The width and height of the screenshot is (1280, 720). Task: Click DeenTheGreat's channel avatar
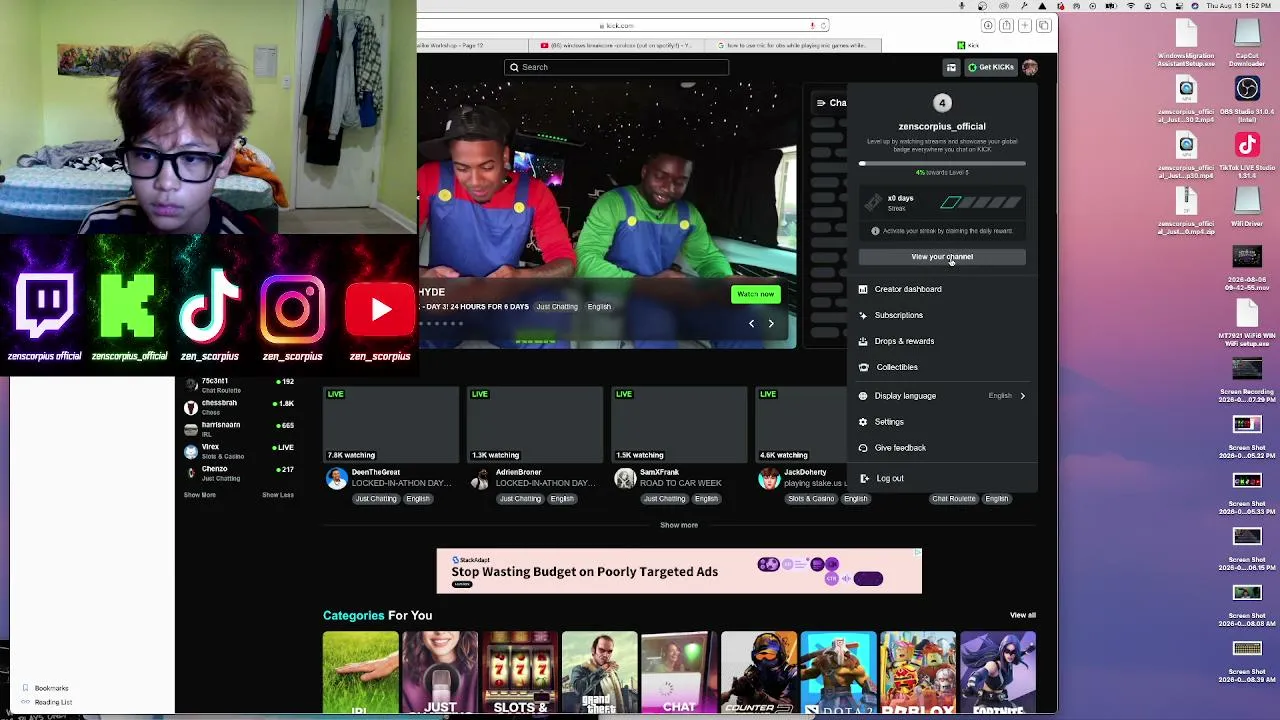(336, 479)
